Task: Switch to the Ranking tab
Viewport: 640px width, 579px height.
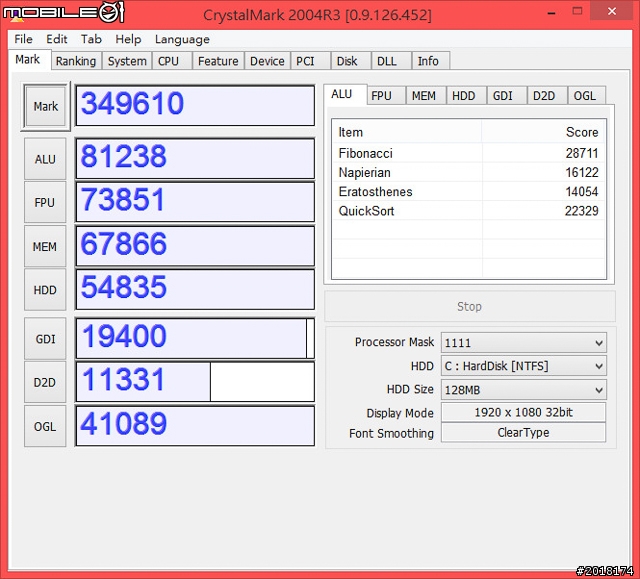Action: tap(76, 61)
